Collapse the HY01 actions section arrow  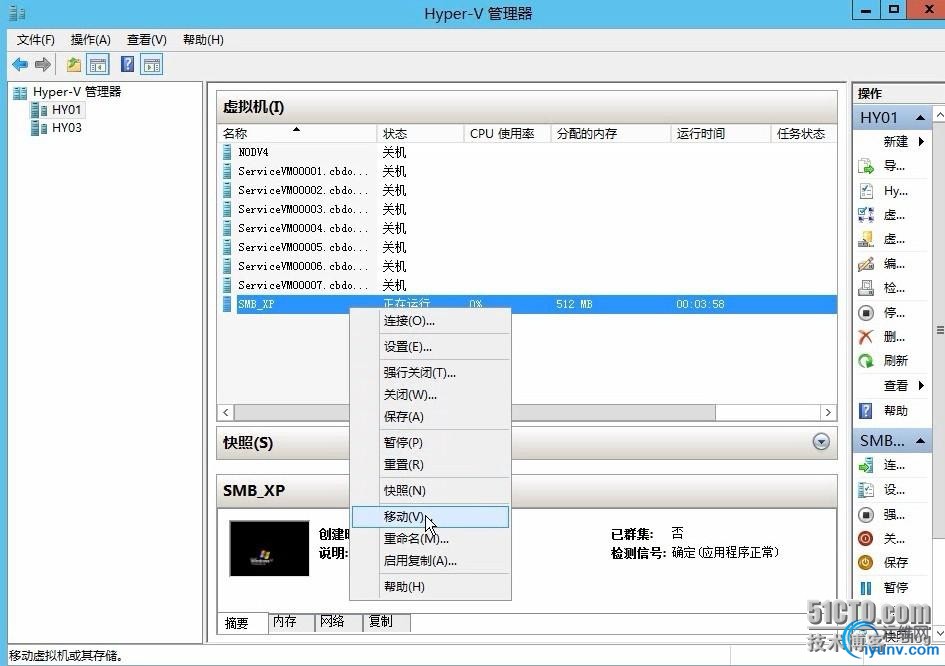(x=920, y=118)
